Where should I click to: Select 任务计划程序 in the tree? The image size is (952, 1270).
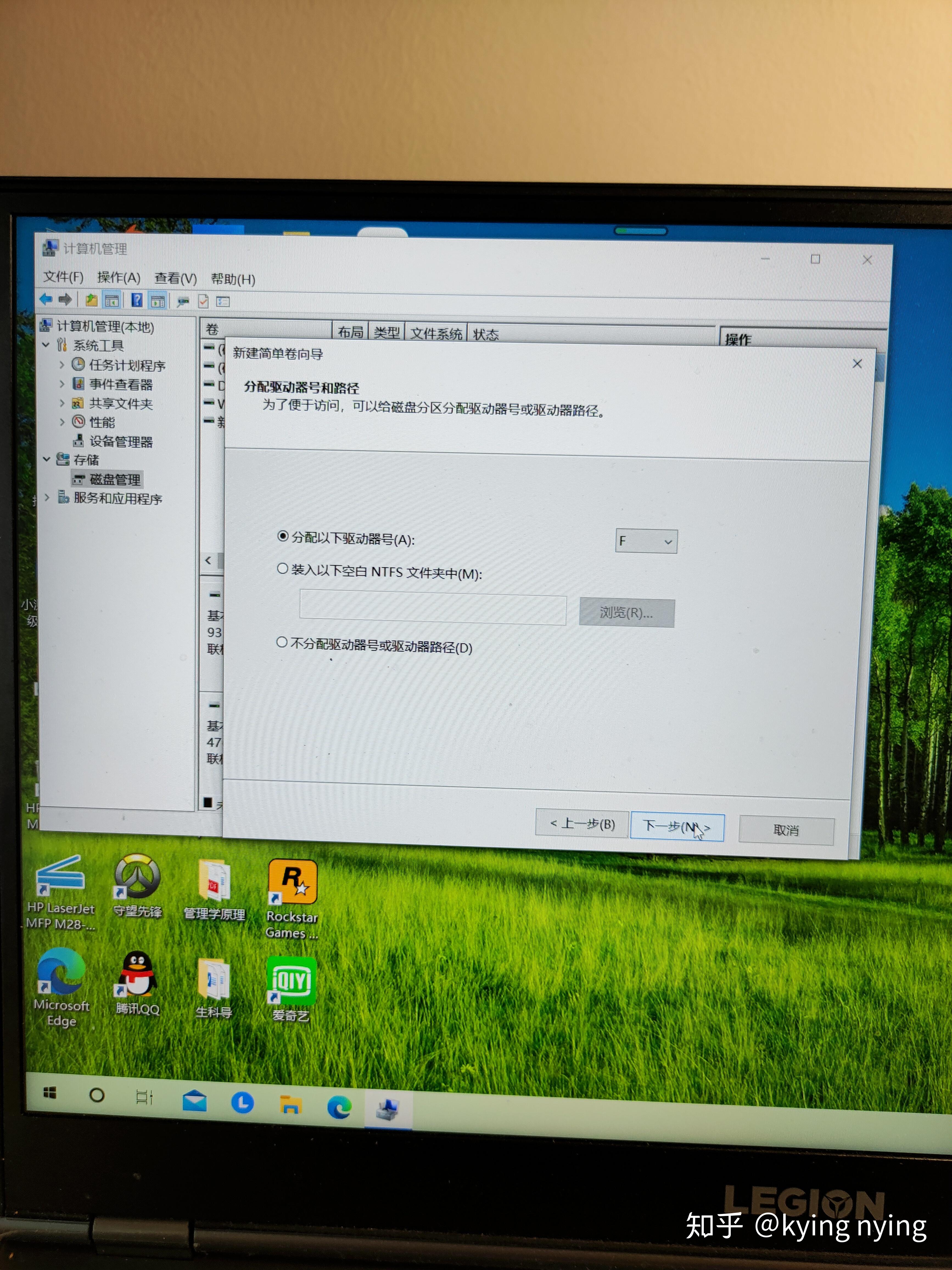pos(127,365)
